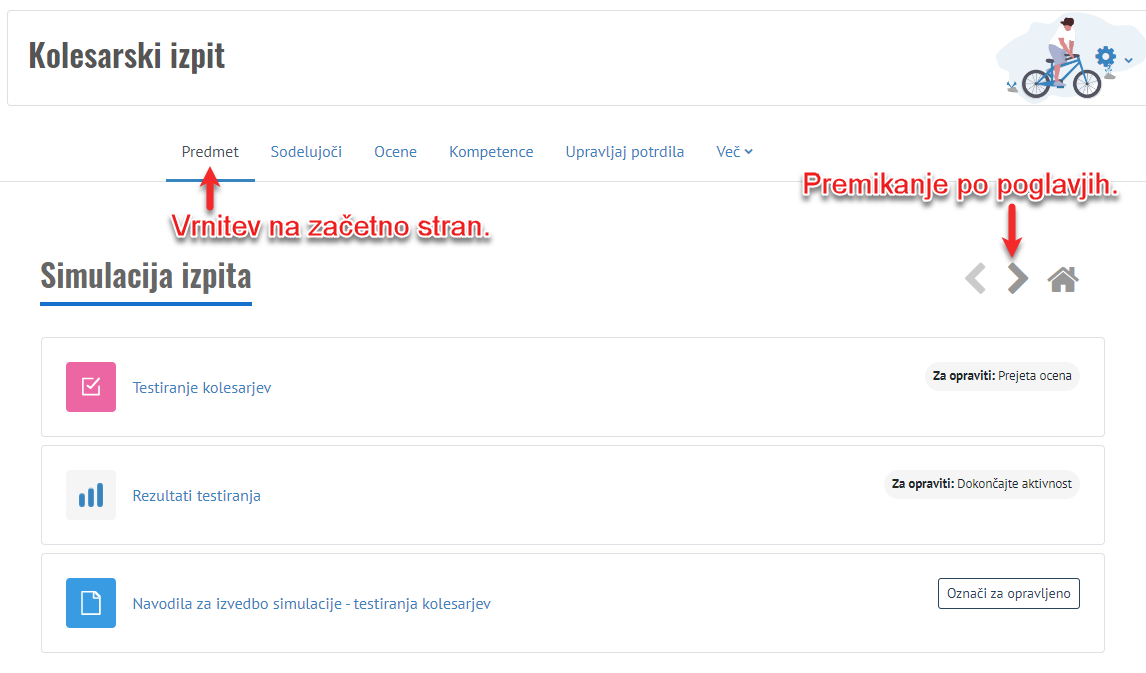
Task: Select the Kompetence tab
Action: click(x=491, y=152)
